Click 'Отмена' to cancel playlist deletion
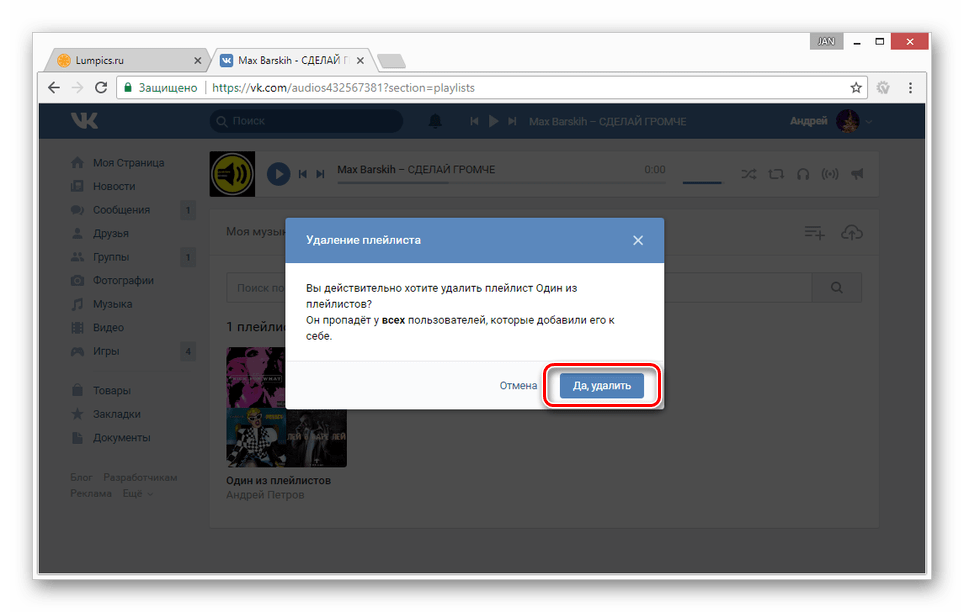Viewport: 964px width, 612px height. point(518,386)
